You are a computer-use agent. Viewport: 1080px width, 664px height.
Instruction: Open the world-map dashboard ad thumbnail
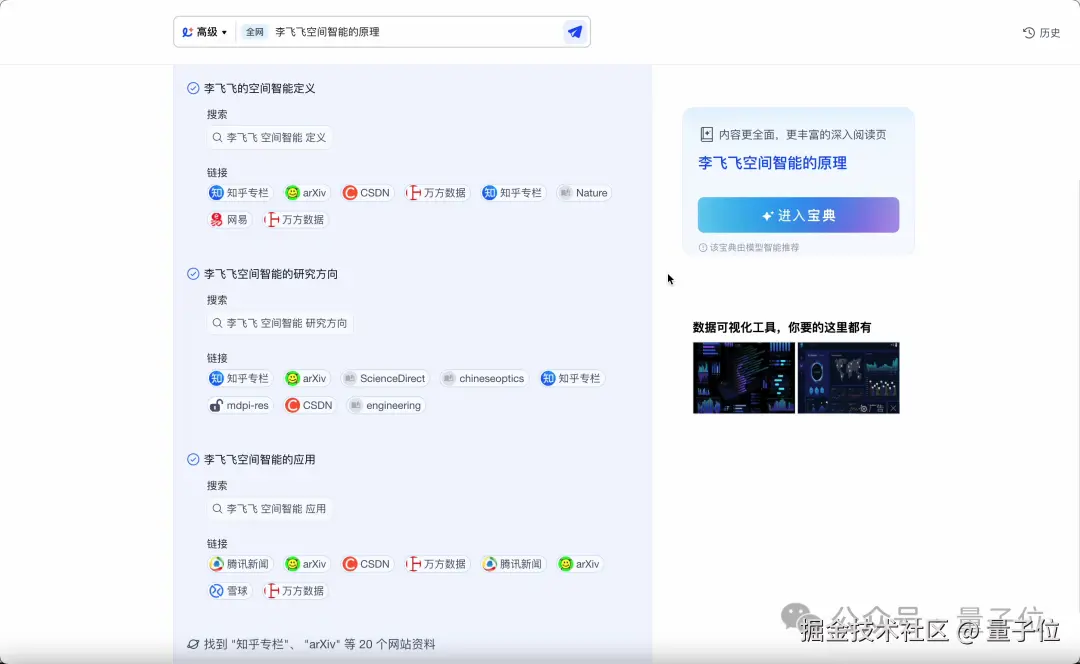click(x=849, y=378)
